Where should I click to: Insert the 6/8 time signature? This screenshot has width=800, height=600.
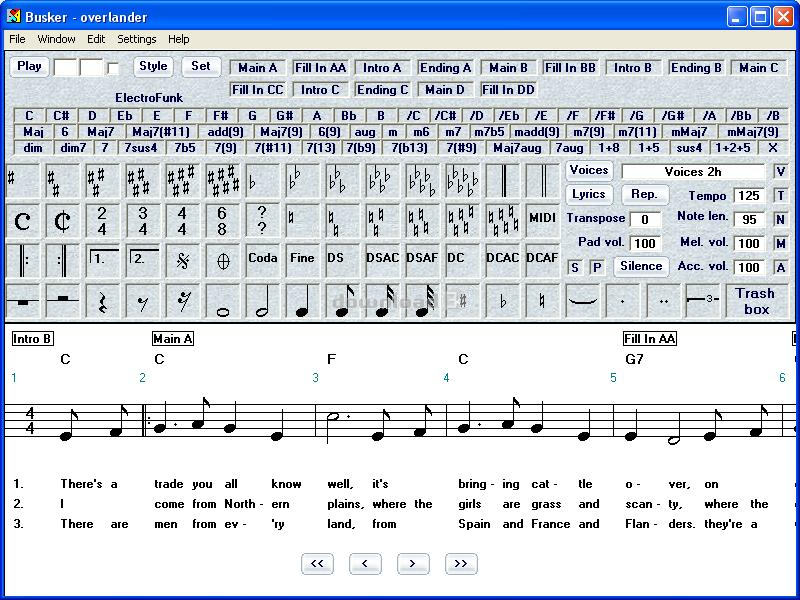point(222,220)
